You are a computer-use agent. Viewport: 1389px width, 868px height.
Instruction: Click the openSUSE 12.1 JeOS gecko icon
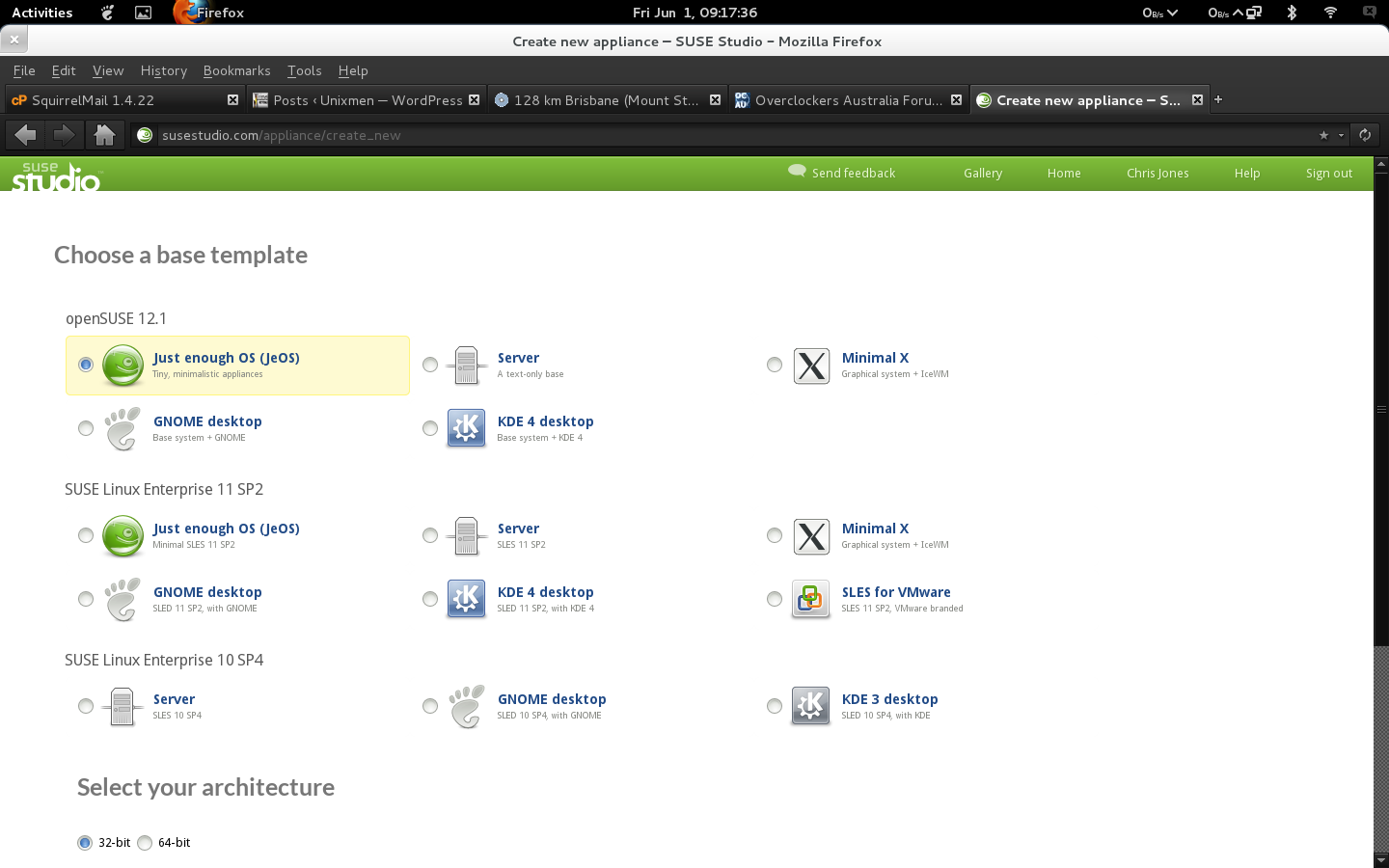click(x=123, y=366)
